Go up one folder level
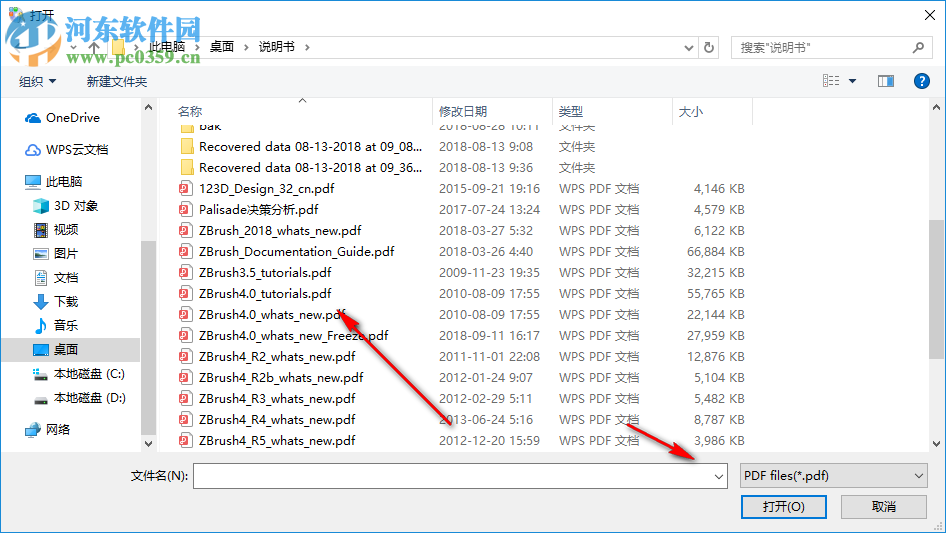The image size is (946, 533). coord(94,47)
